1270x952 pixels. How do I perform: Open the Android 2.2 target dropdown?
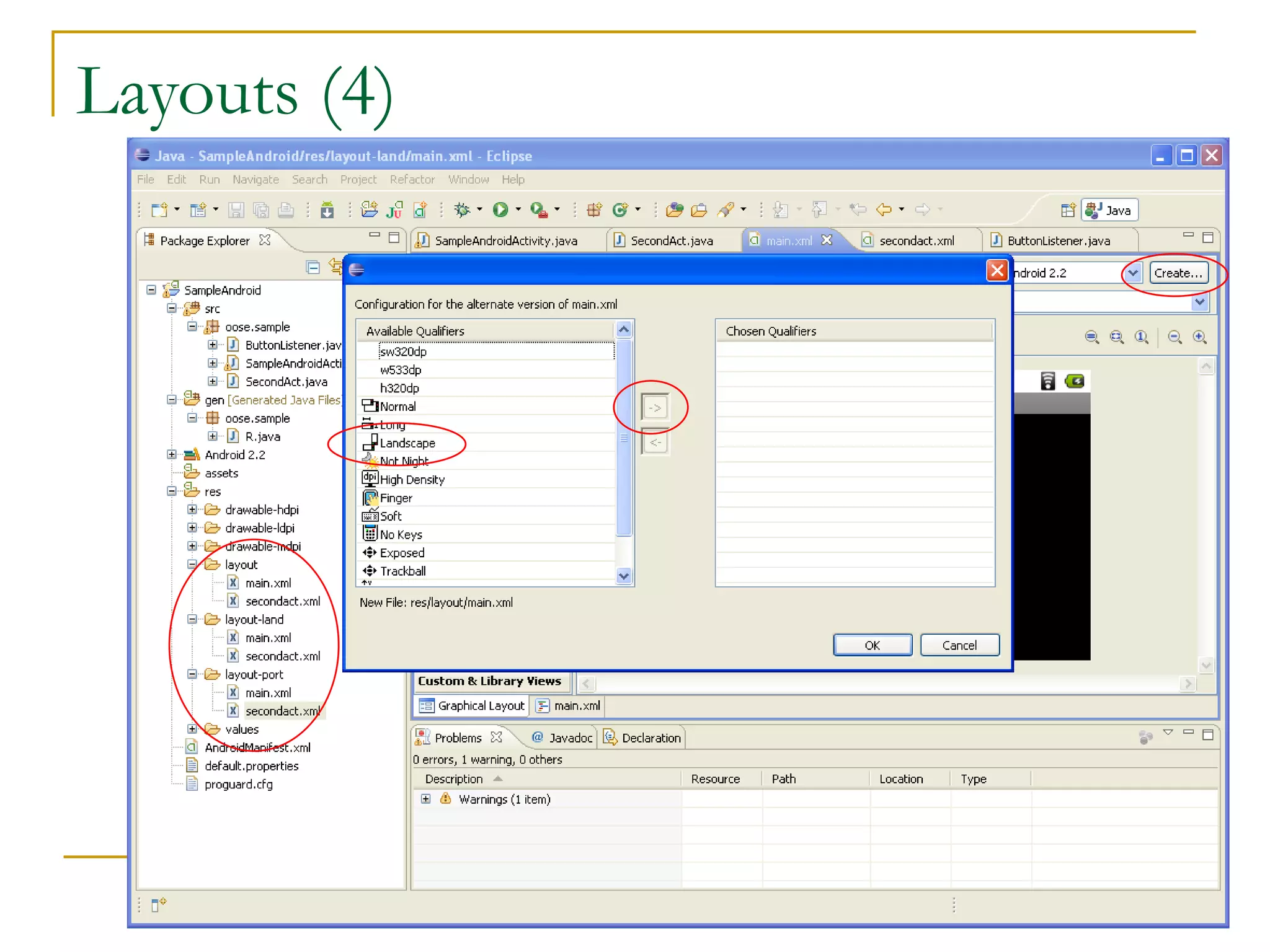[1132, 273]
